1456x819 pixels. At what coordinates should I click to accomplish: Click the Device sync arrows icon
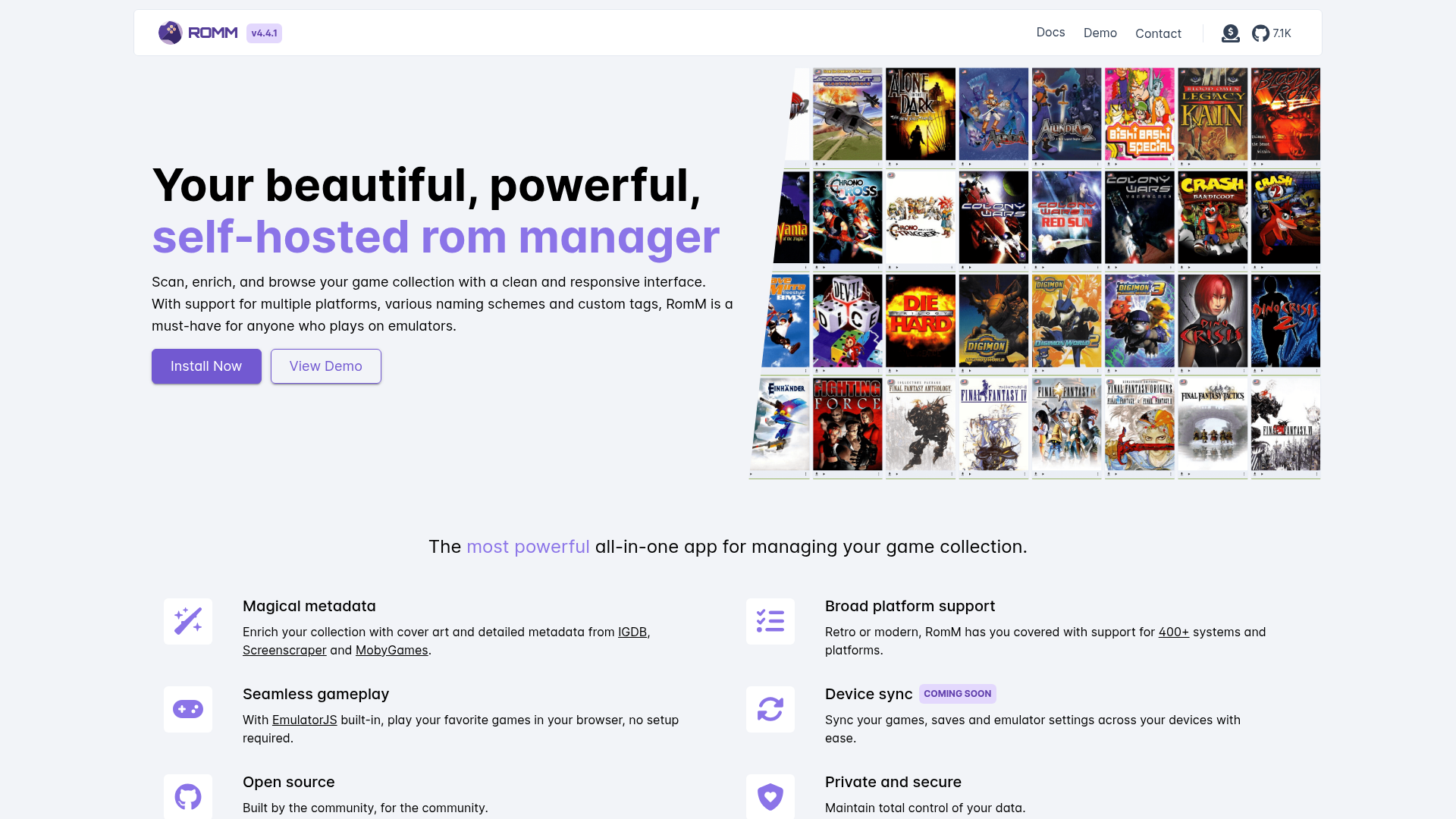click(x=770, y=709)
